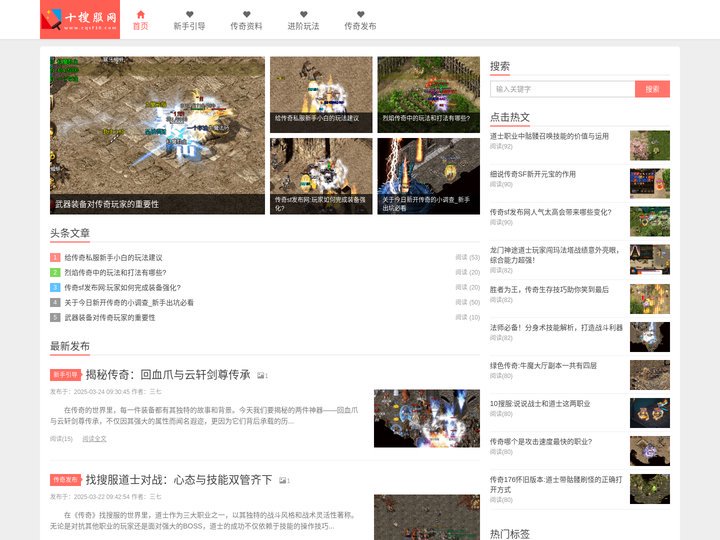Viewport: 720px width, 540px height.
Task: Click the heart icon above 传奇发布
Action: pyautogui.click(x=360, y=15)
